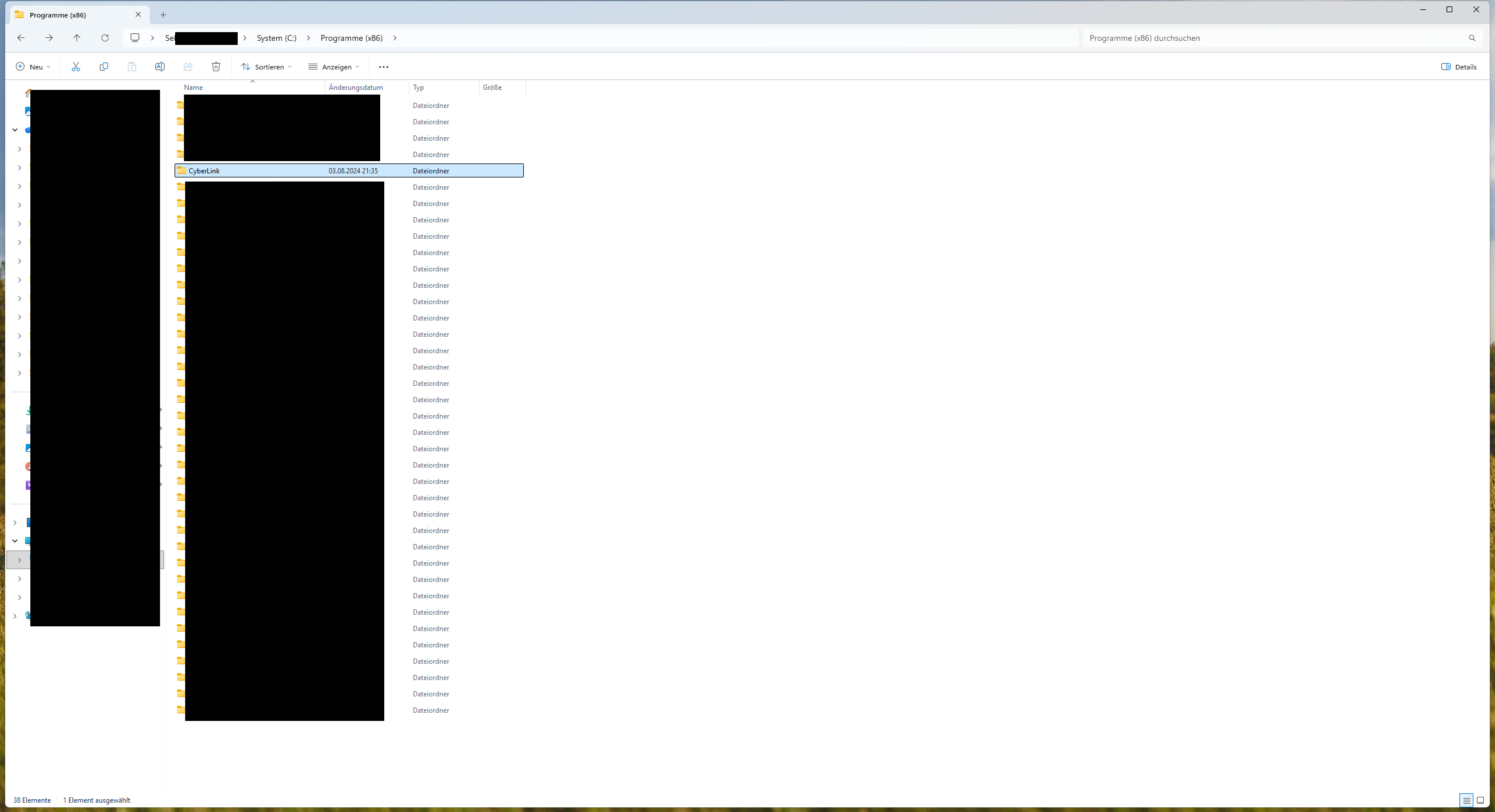Click System (C:) in the breadcrumb
Image resolution: width=1495 pixels, height=812 pixels.
[x=277, y=38]
